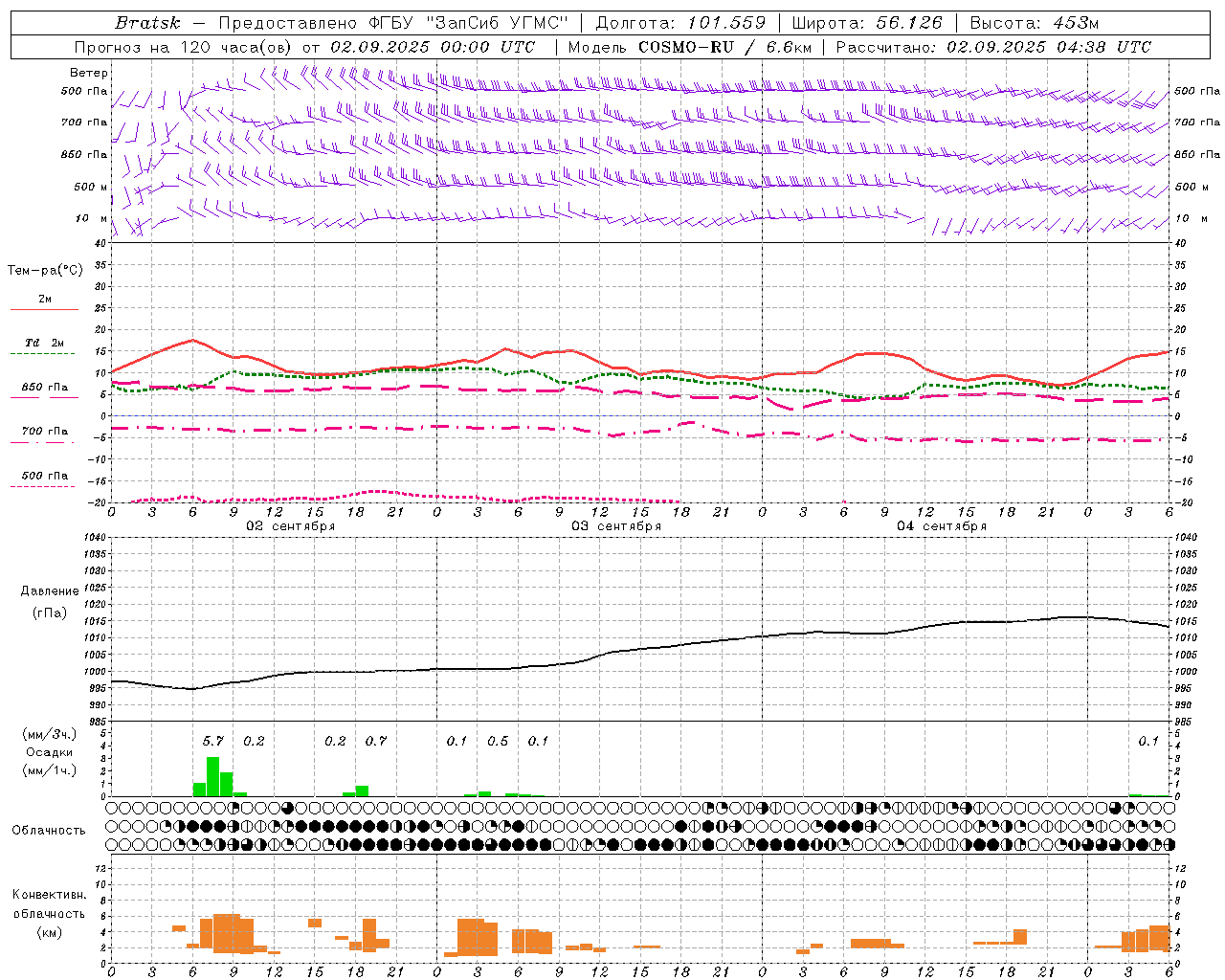This screenshot has width=1225, height=980.
Task: Click the '(гПа)' pressure unit label
Action: tap(50, 612)
